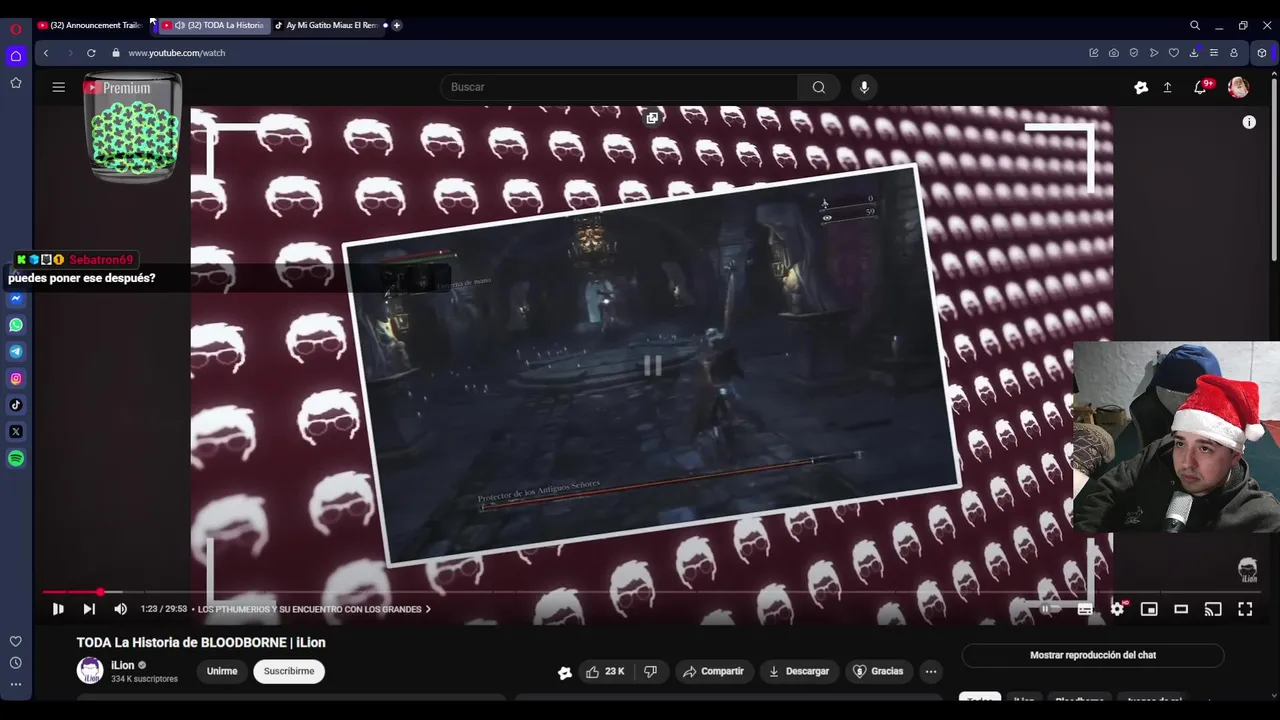Toggle theater mode view

[x=1181, y=609]
